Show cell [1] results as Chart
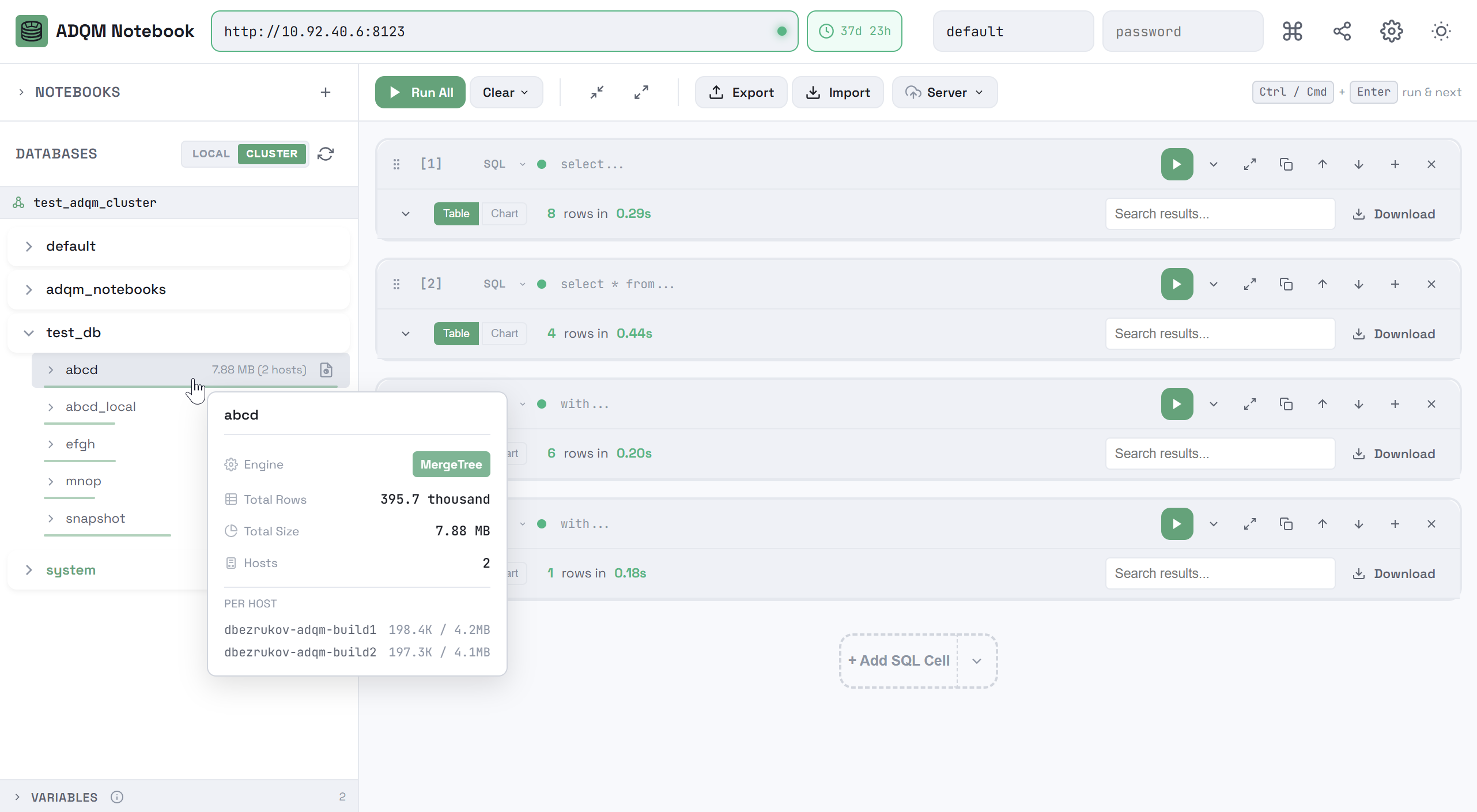Viewport: 1477px width, 812px height. pos(504,213)
